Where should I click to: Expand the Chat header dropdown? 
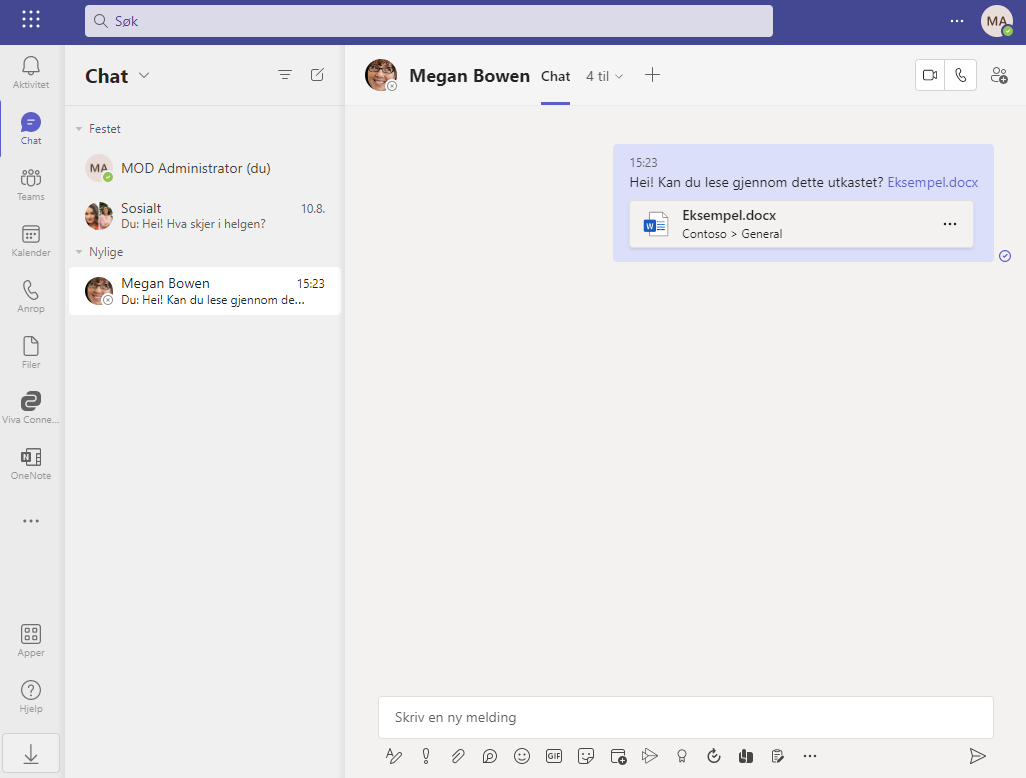pos(144,76)
